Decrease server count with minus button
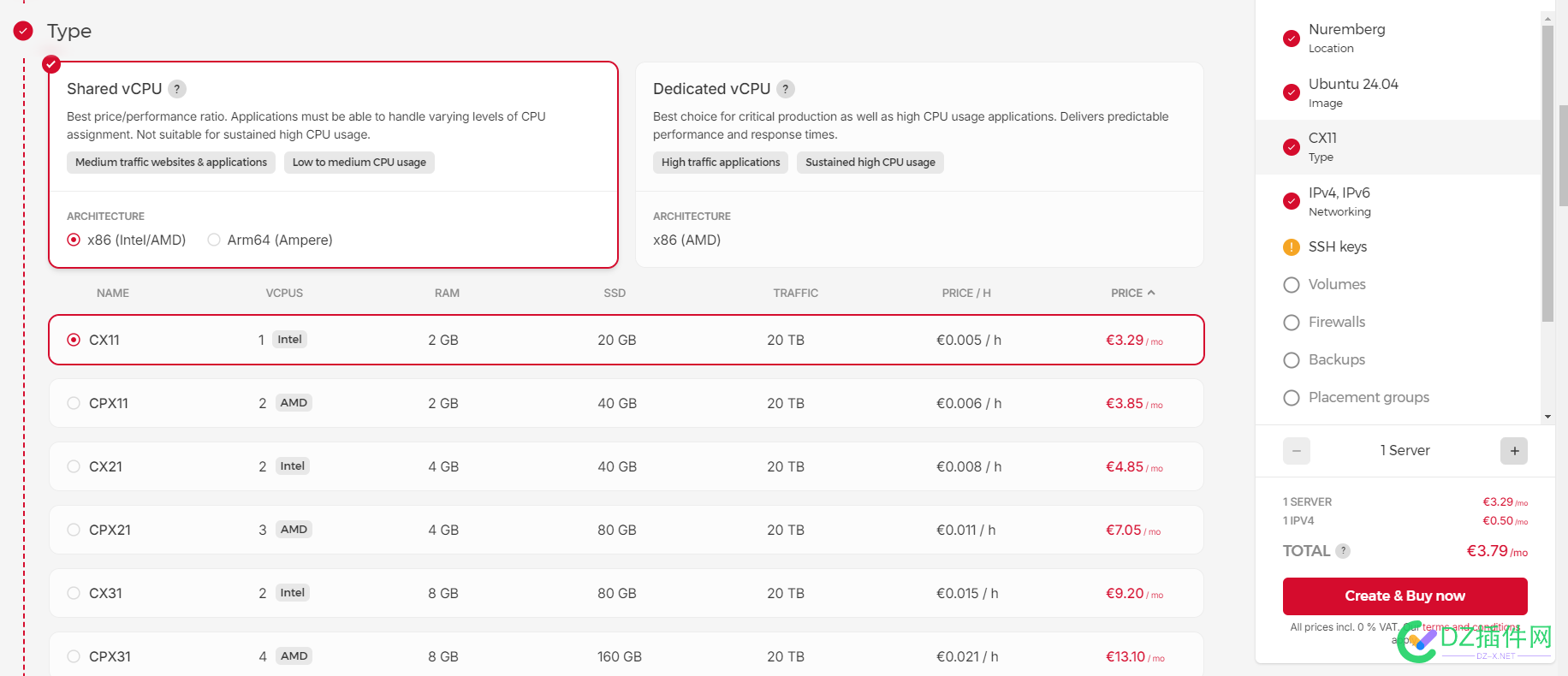1568x676 pixels. tap(1297, 451)
